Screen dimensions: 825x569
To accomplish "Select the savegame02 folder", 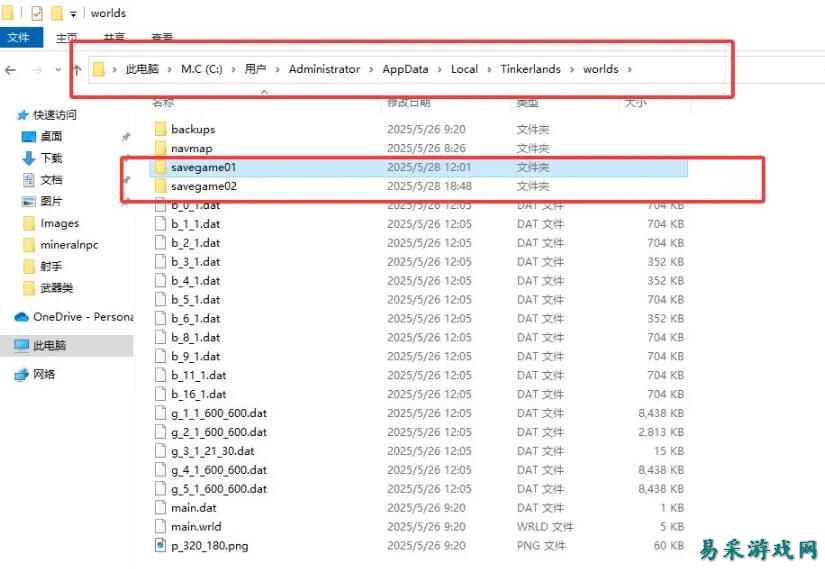I will click(203, 186).
